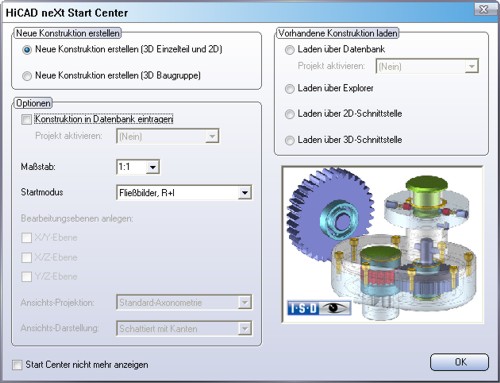Viewport: 500px width, 383px height.
Task: Tick the X/Z-Ebene checkbox
Action: [x=26, y=257]
